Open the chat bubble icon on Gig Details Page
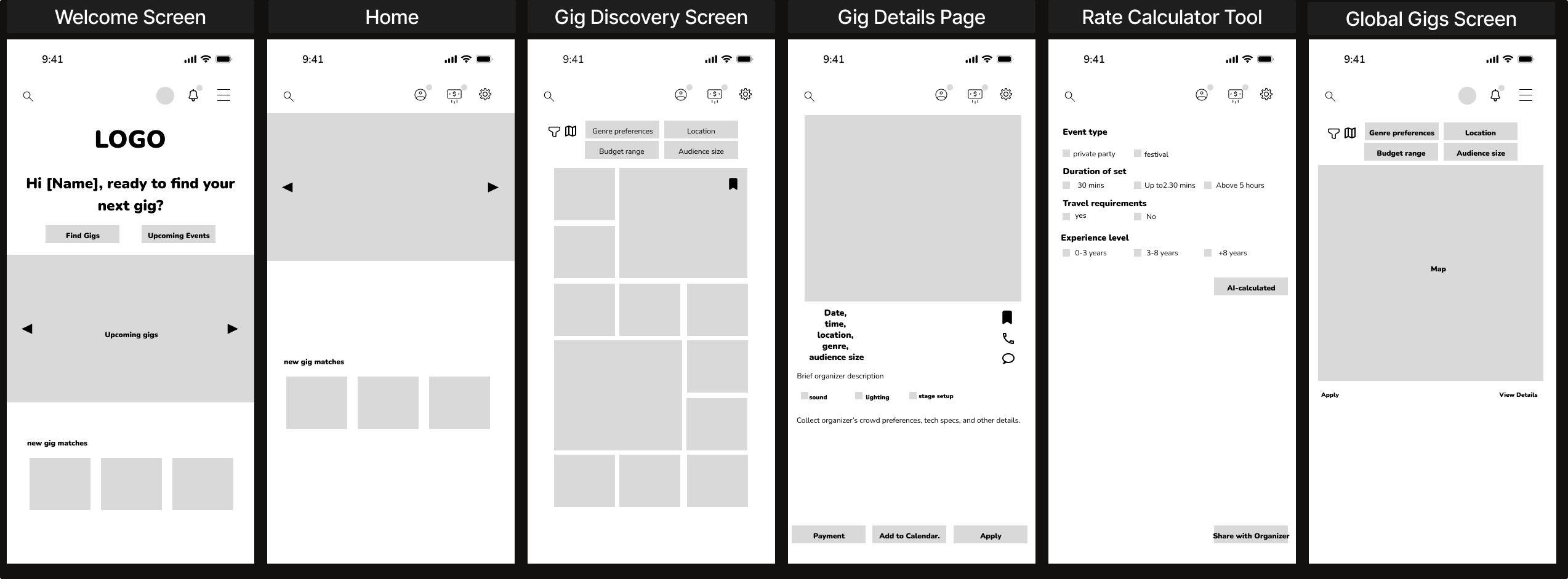The width and height of the screenshot is (1568, 579). tap(1008, 359)
